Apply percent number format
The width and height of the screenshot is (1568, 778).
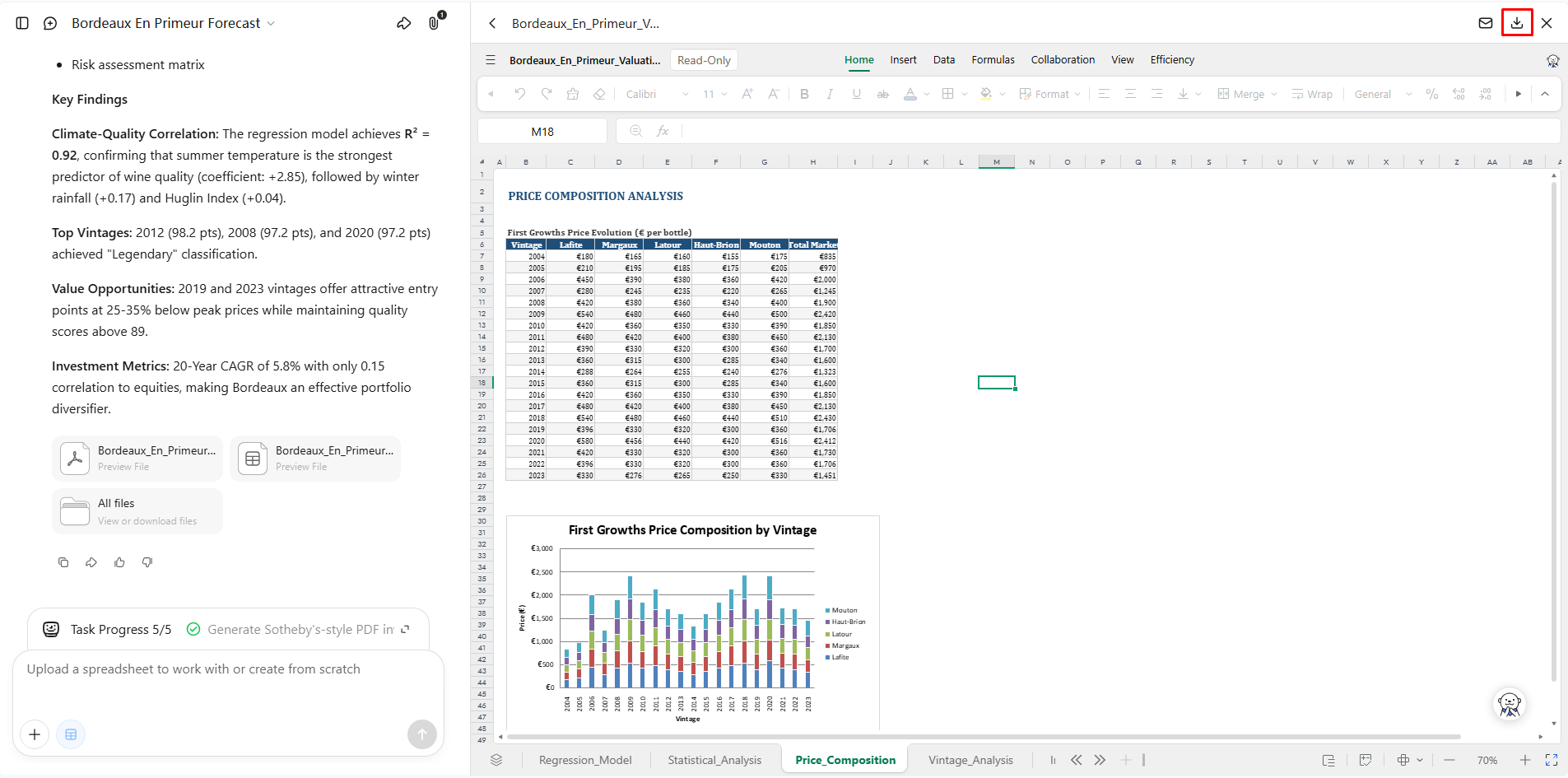1432,94
